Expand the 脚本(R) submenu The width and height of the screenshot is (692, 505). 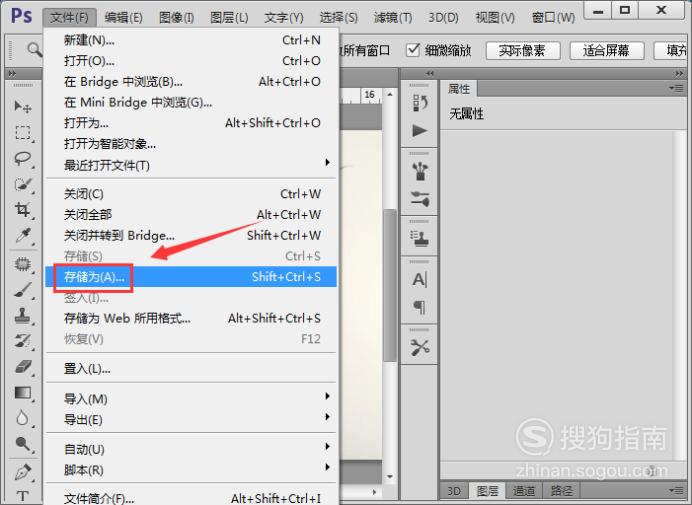[x=327, y=467]
